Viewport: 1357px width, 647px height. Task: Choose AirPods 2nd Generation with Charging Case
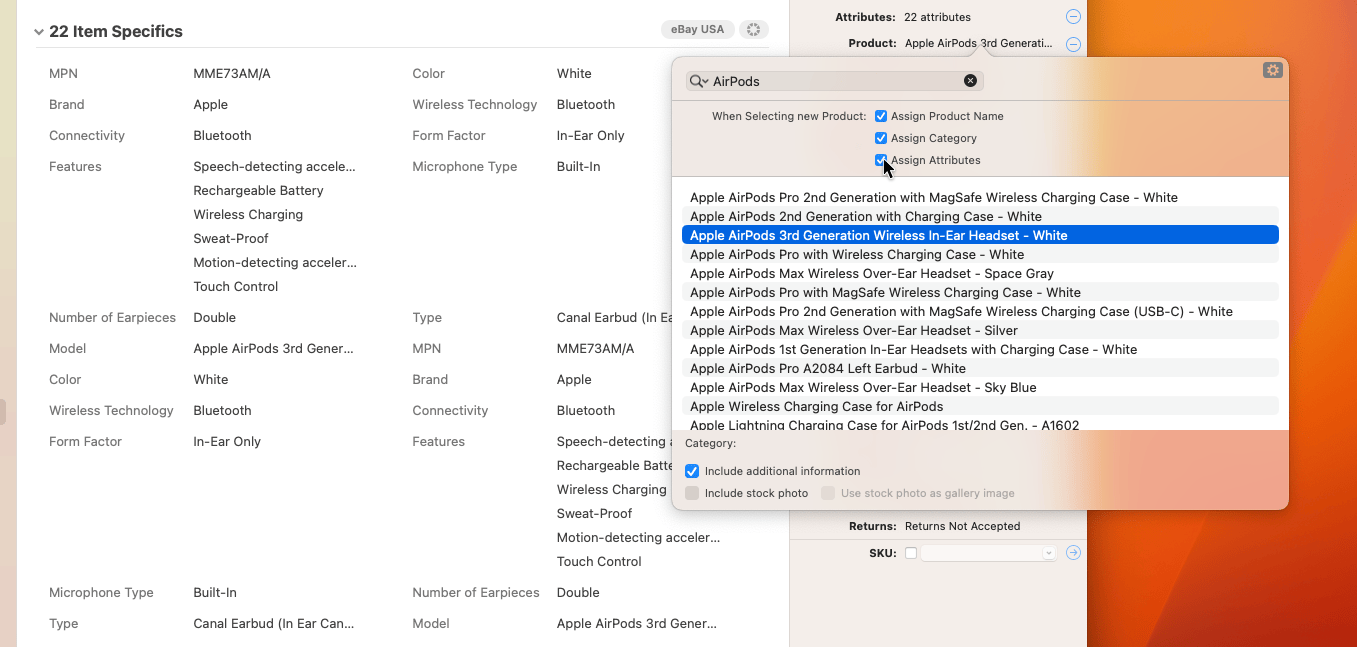click(980, 216)
